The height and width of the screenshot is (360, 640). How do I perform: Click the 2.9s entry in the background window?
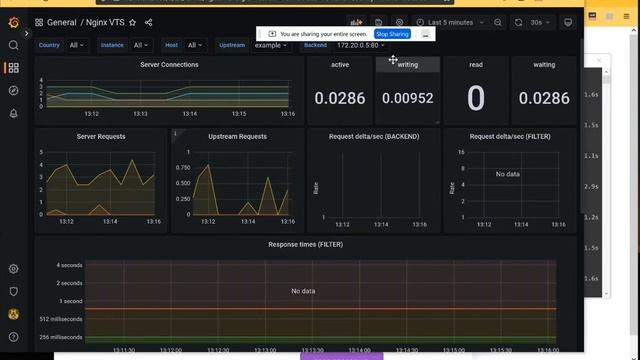(591, 187)
